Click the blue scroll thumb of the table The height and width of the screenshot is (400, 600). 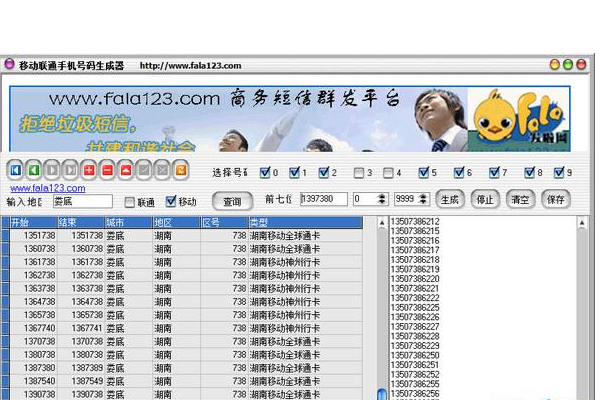pyautogui.click(x=382, y=394)
